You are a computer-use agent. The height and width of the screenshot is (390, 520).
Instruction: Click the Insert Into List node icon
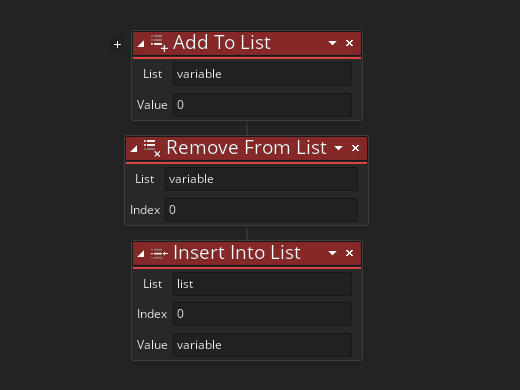[x=159, y=254]
